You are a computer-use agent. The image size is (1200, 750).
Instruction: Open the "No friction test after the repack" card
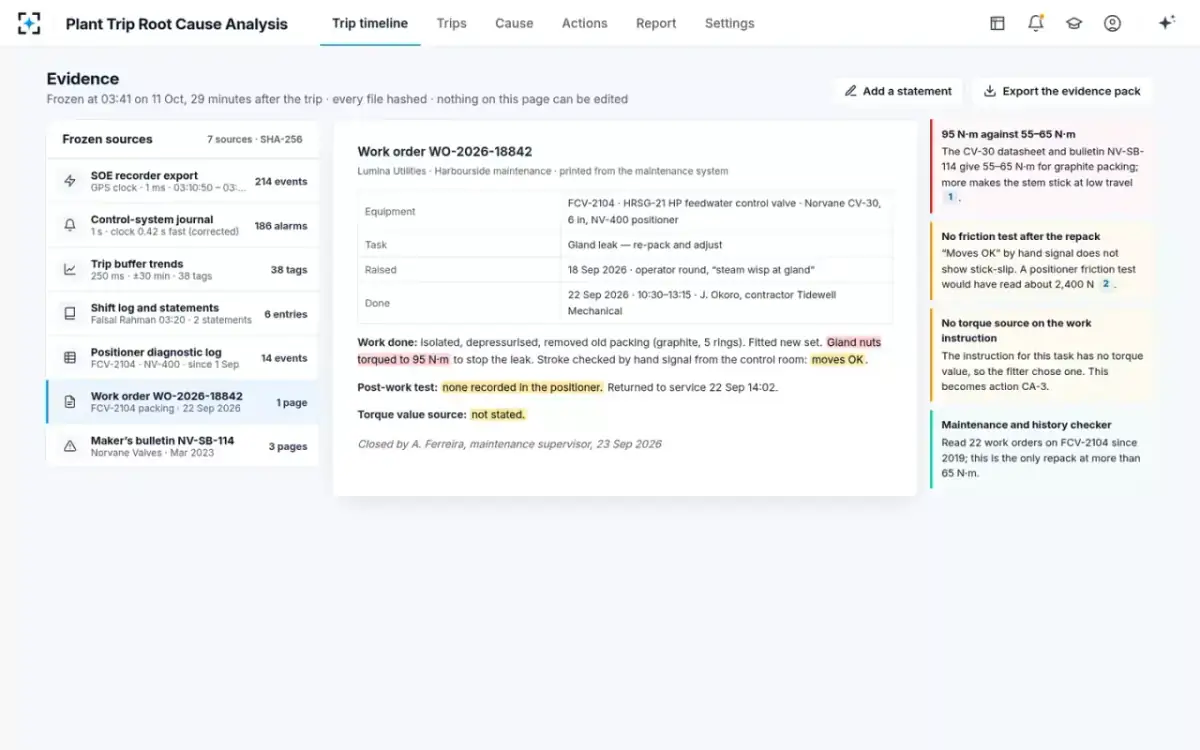pyautogui.click(x=1041, y=260)
